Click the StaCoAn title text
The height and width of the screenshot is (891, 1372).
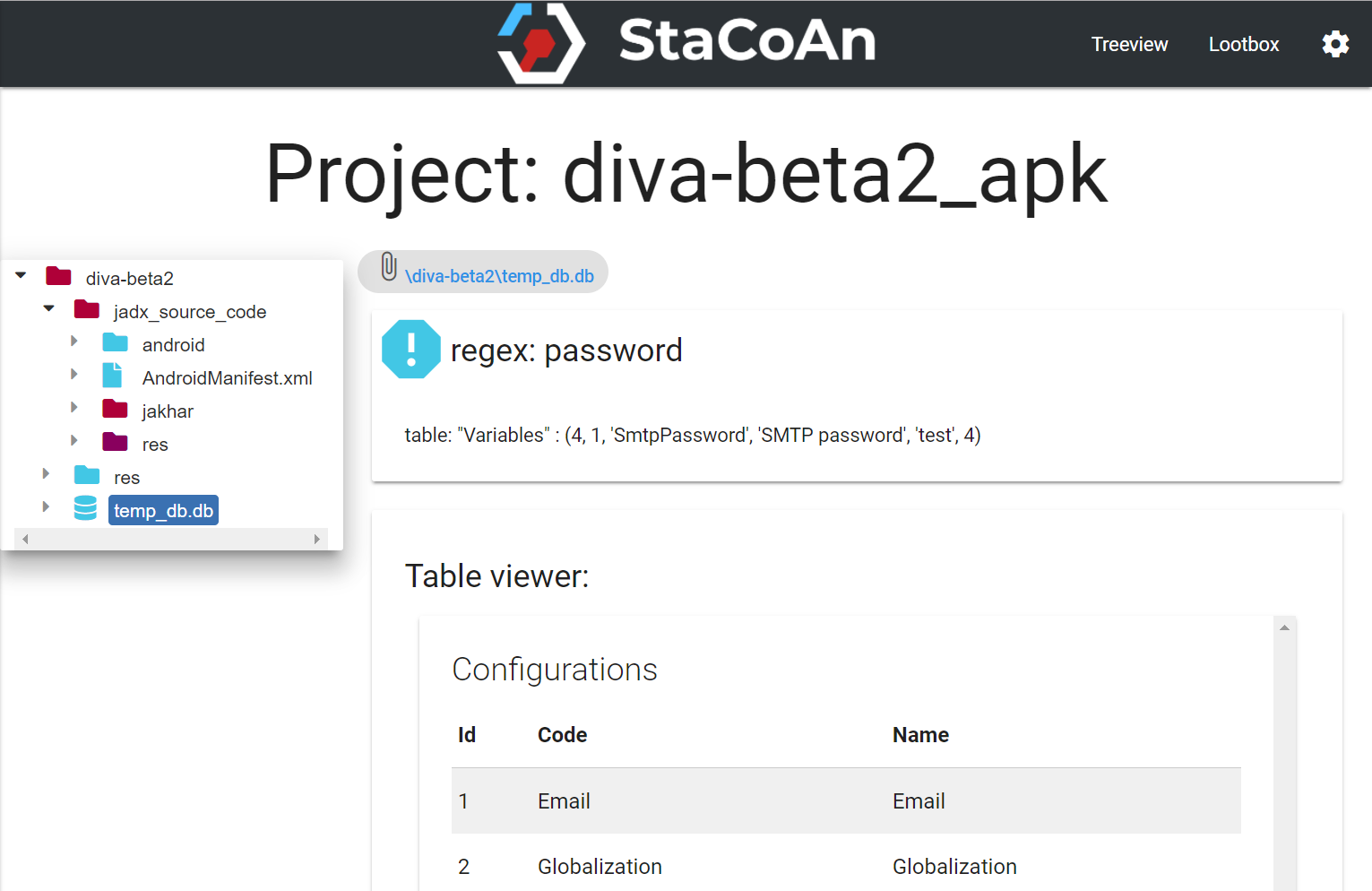(747, 41)
